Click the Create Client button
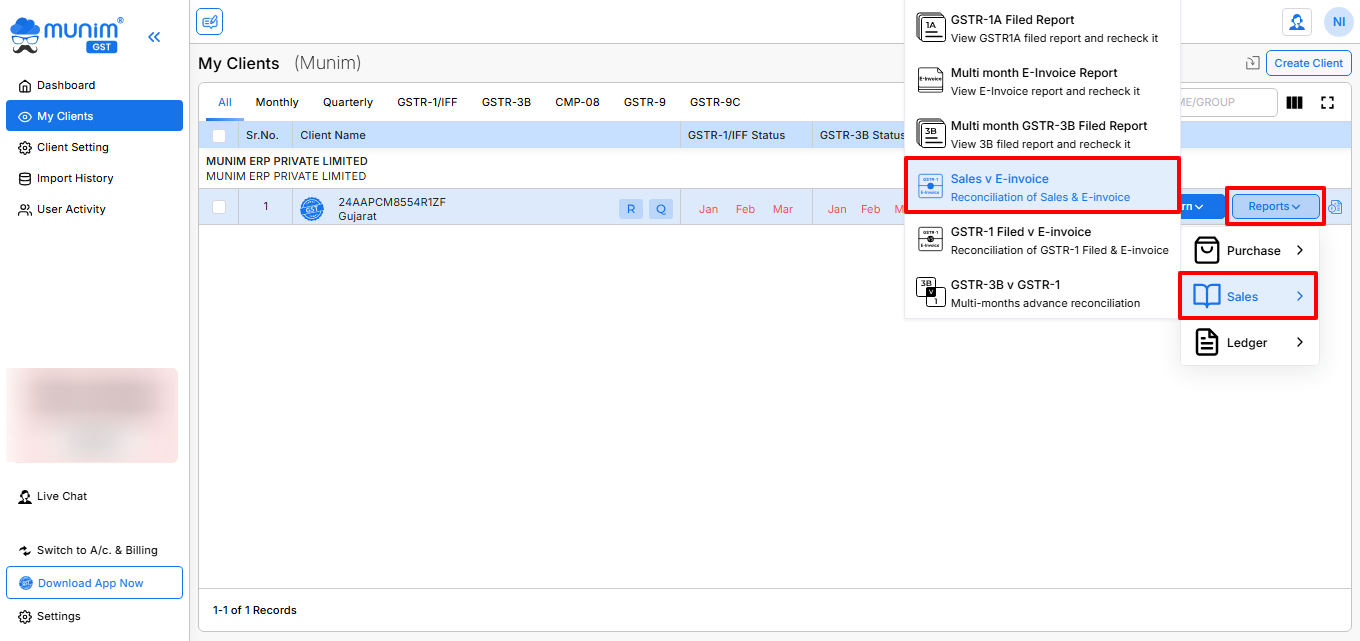1360x641 pixels. click(x=1308, y=63)
